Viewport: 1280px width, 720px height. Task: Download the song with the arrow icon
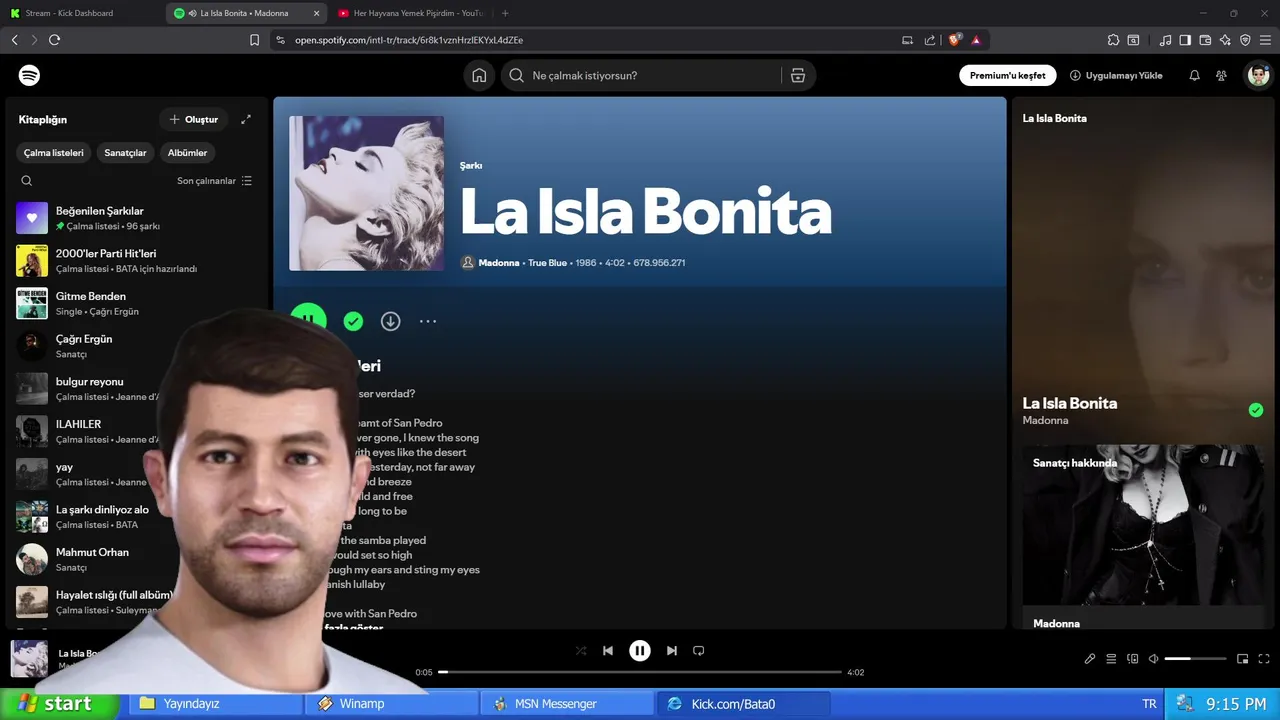coord(390,321)
